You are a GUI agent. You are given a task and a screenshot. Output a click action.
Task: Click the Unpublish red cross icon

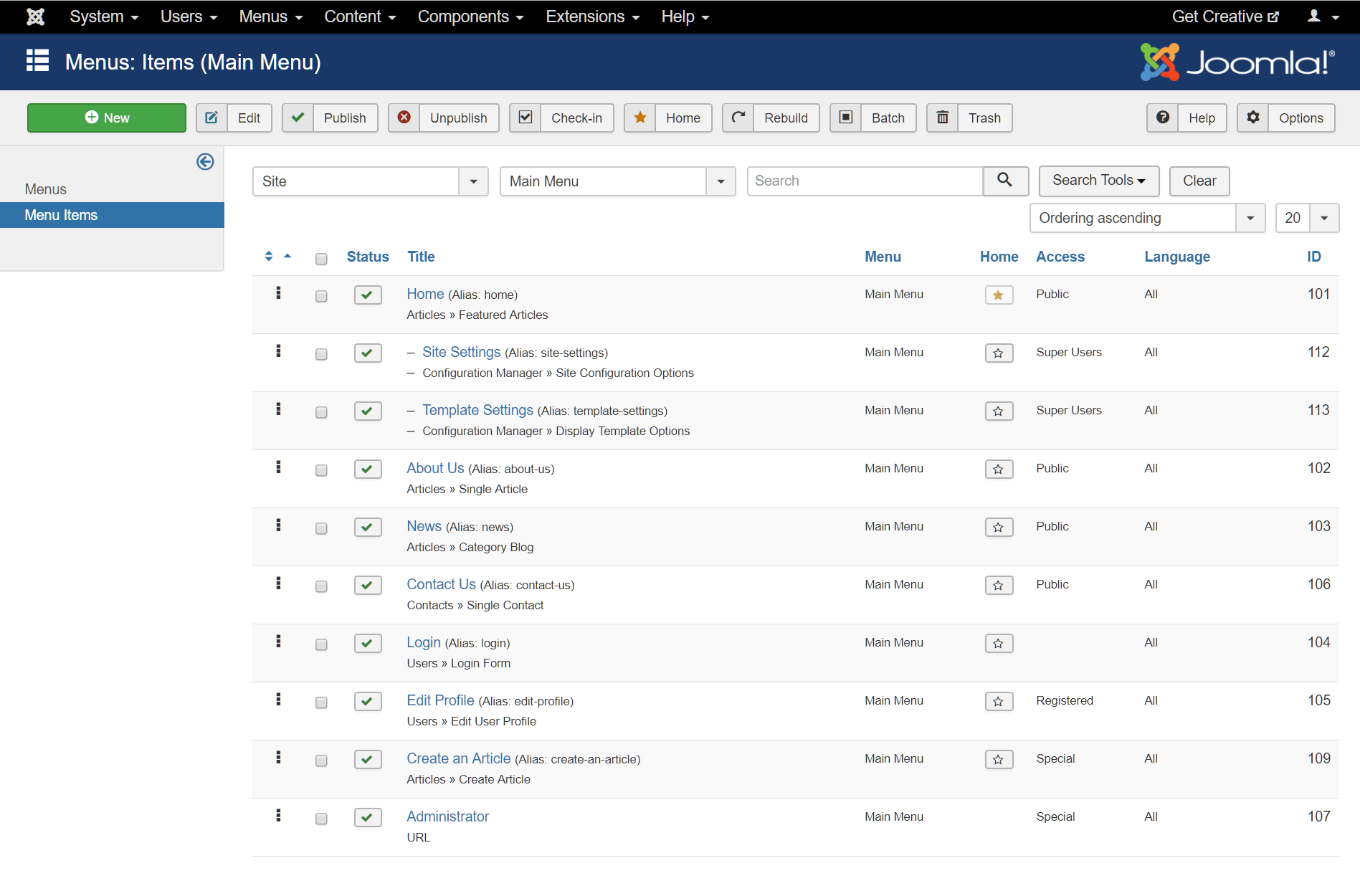404,118
